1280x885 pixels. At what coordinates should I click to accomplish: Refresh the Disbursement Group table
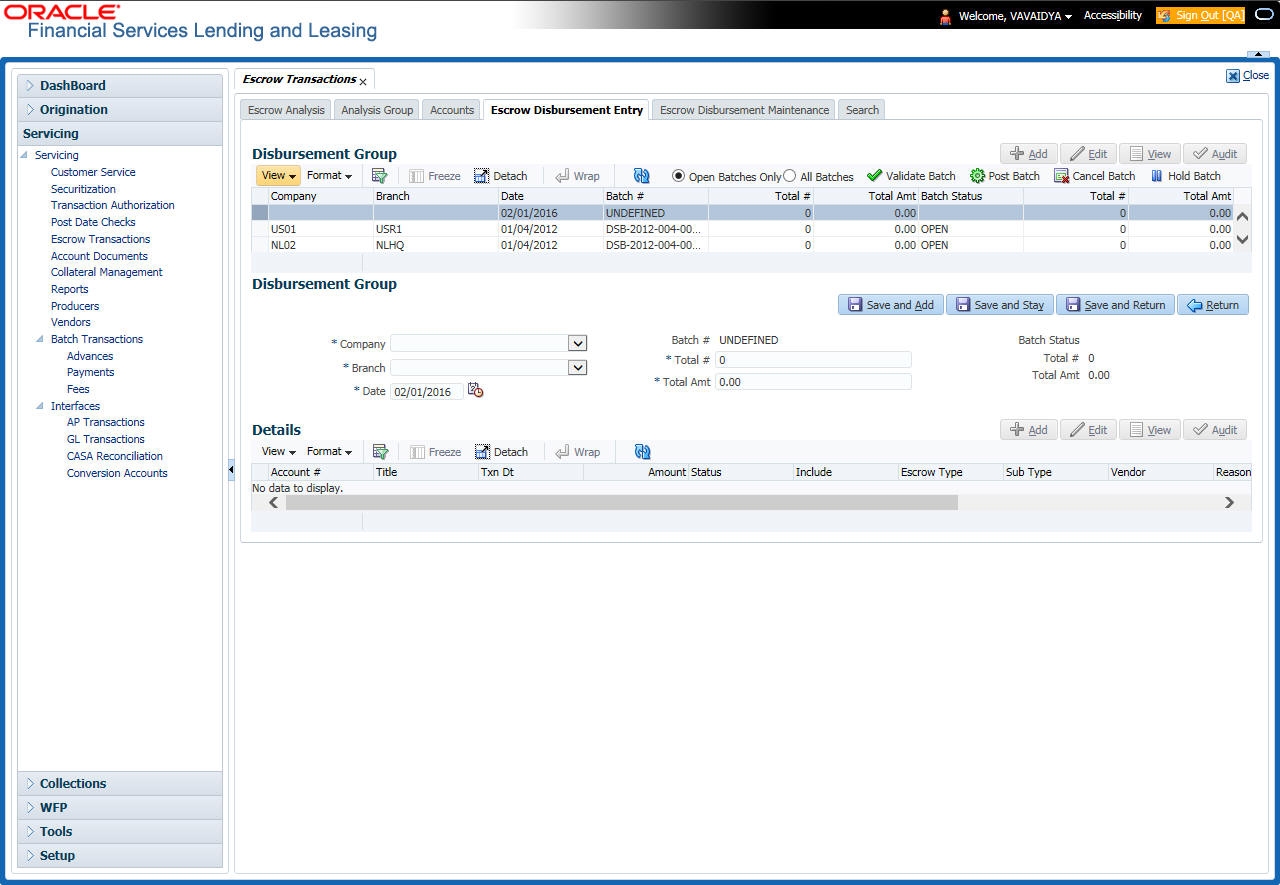[642, 176]
